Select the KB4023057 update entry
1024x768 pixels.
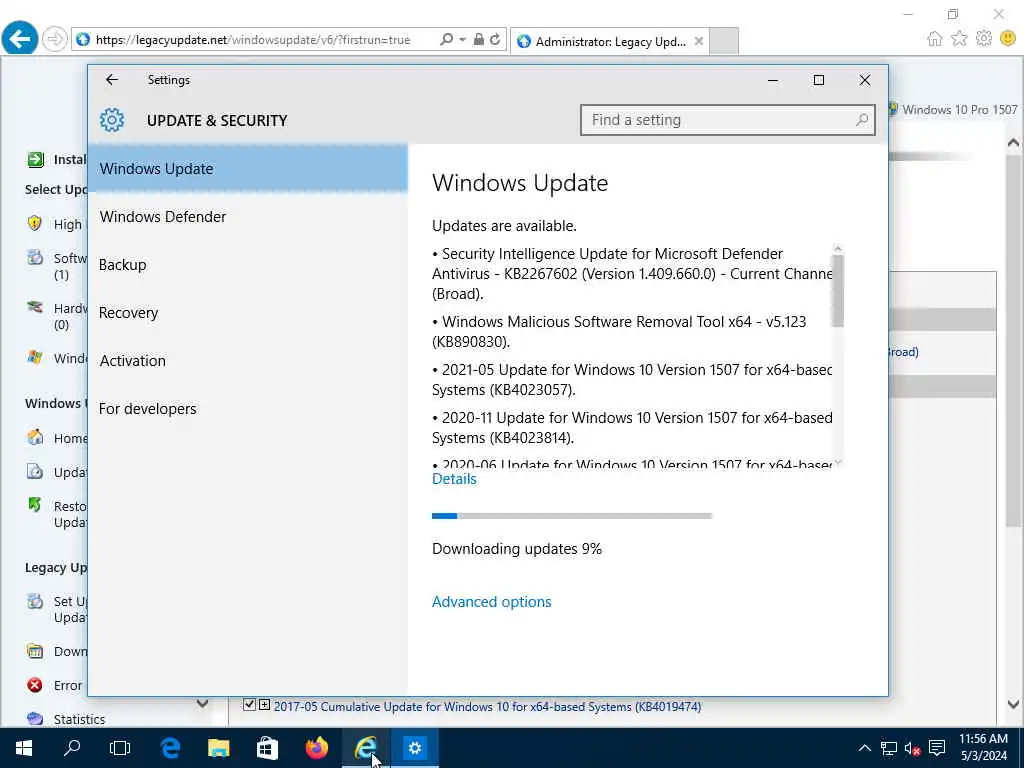(x=632, y=379)
